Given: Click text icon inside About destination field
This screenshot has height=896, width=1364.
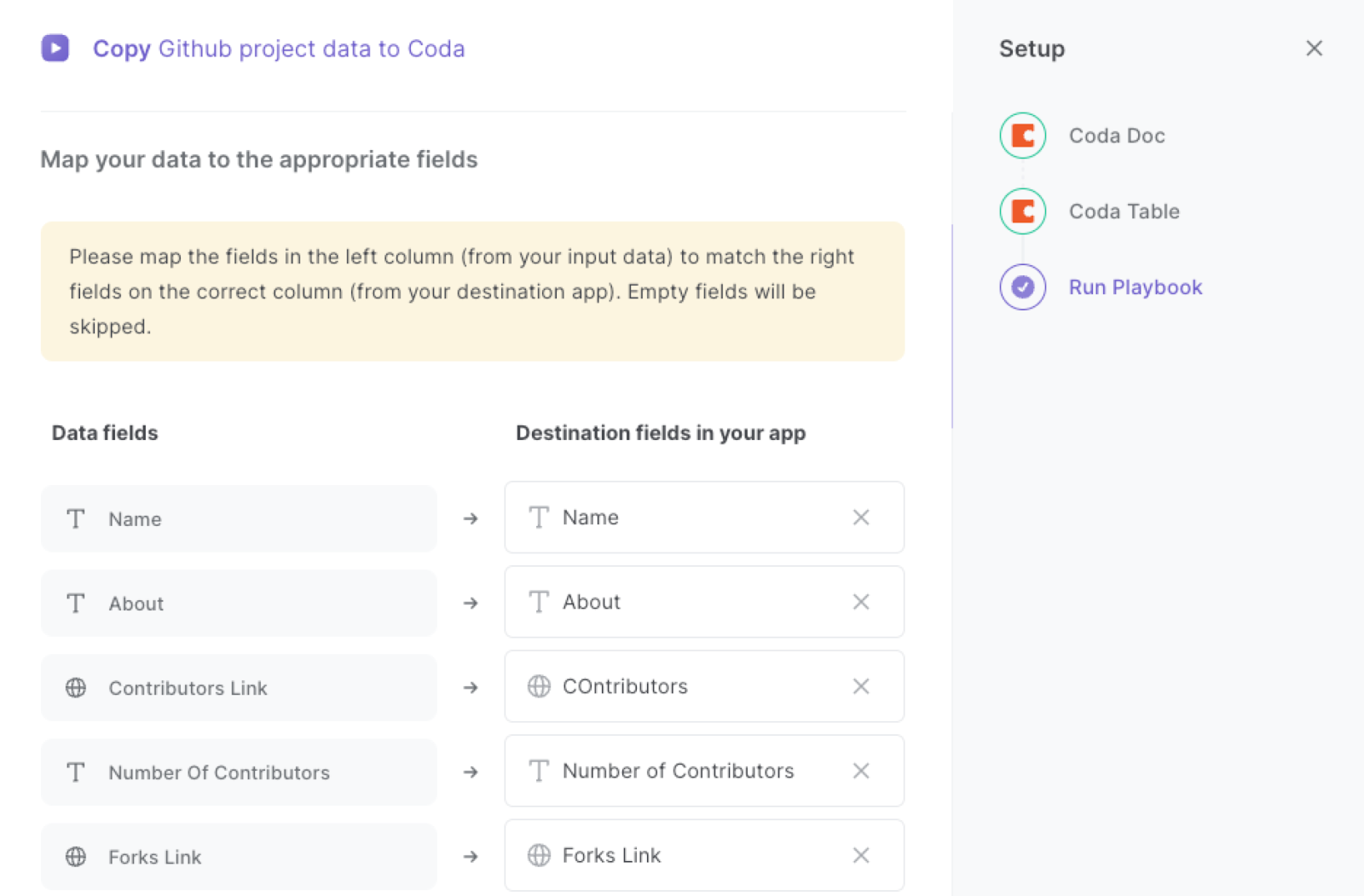Looking at the screenshot, I should point(539,602).
